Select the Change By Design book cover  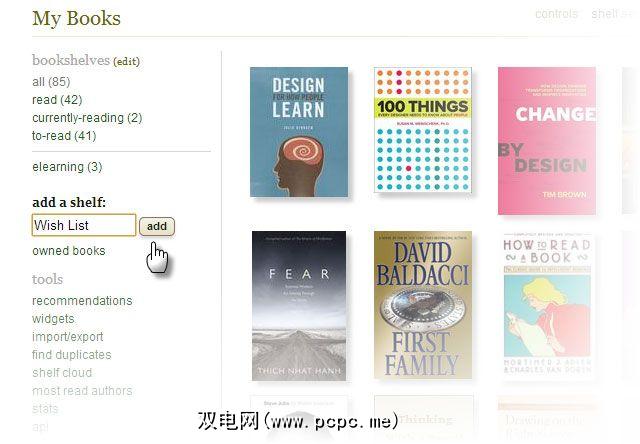click(x=547, y=141)
